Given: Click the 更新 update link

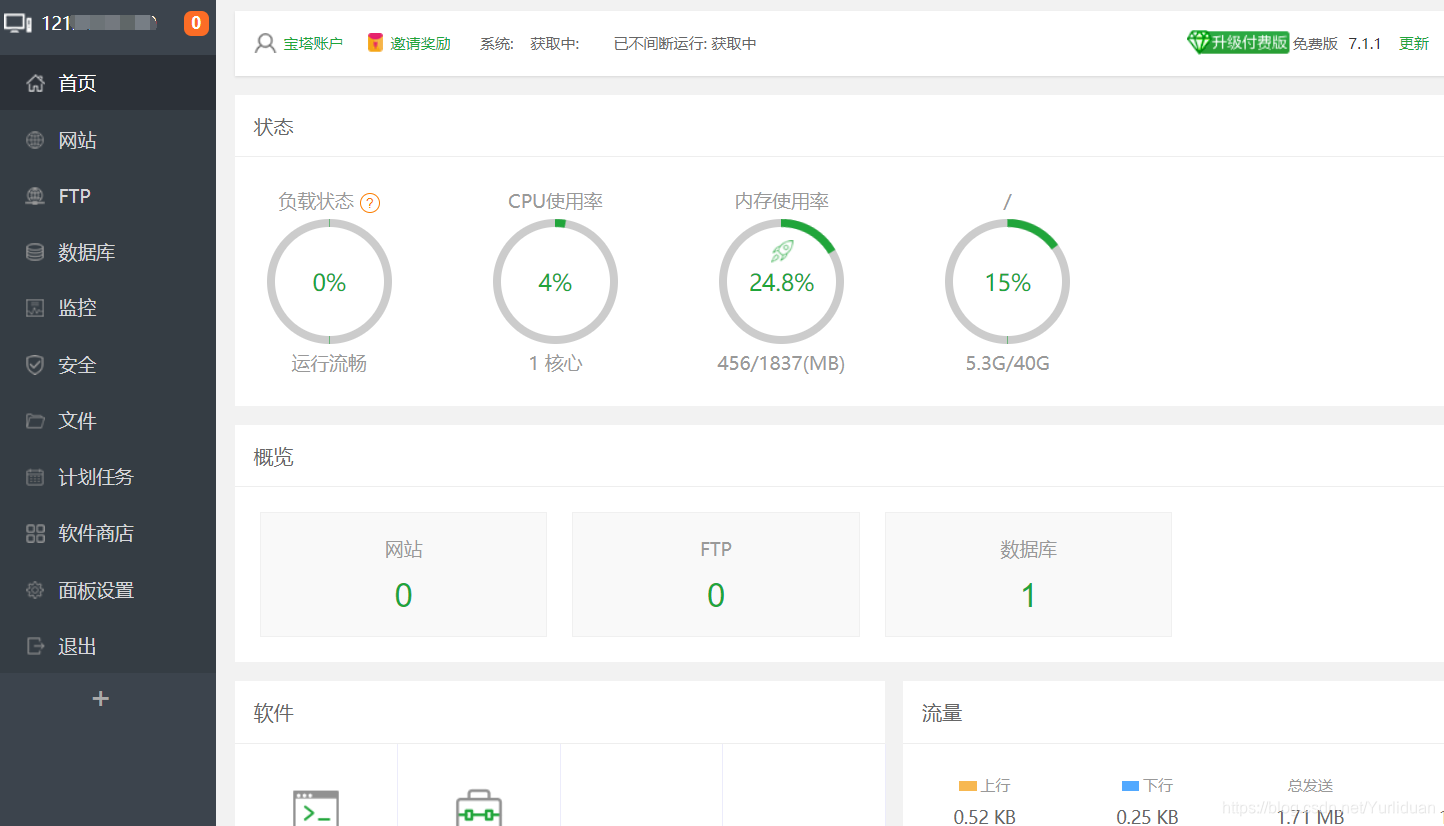Looking at the screenshot, I should point(1414,43).
